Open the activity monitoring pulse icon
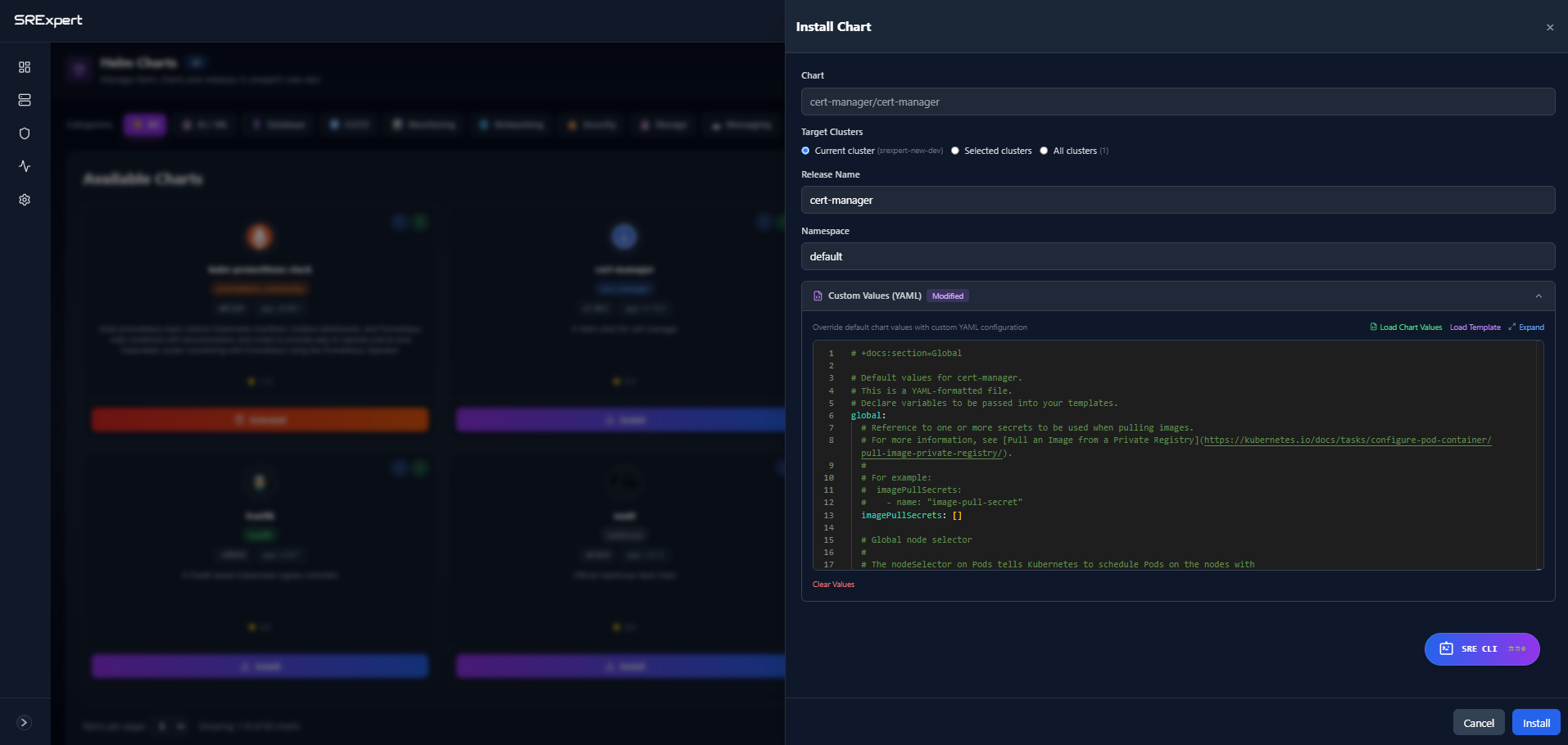Viewport: 1568px width, 745px height. [25, 166]
